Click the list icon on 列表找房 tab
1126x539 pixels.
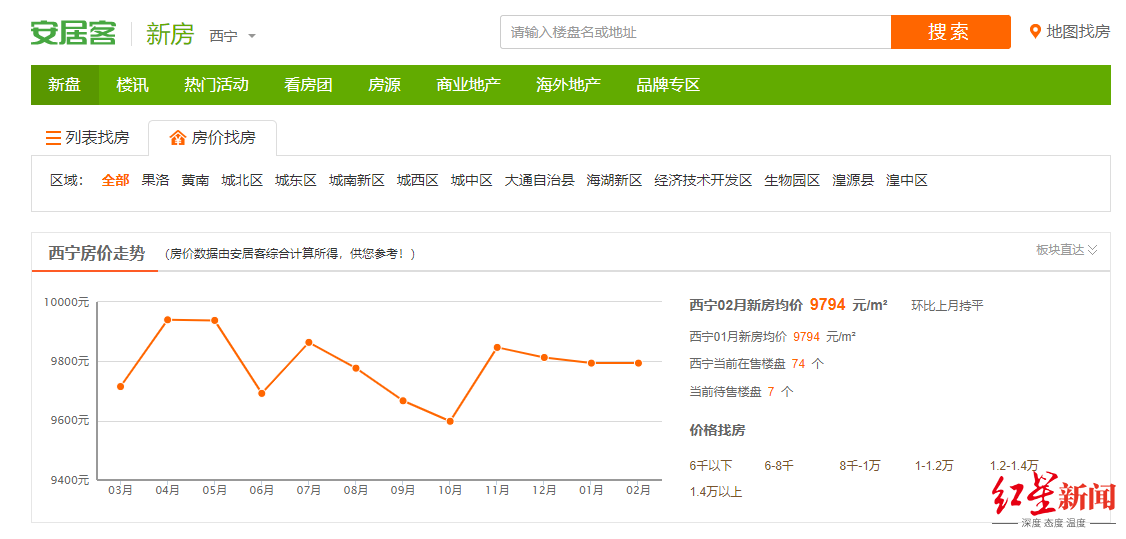pos(53,138)
